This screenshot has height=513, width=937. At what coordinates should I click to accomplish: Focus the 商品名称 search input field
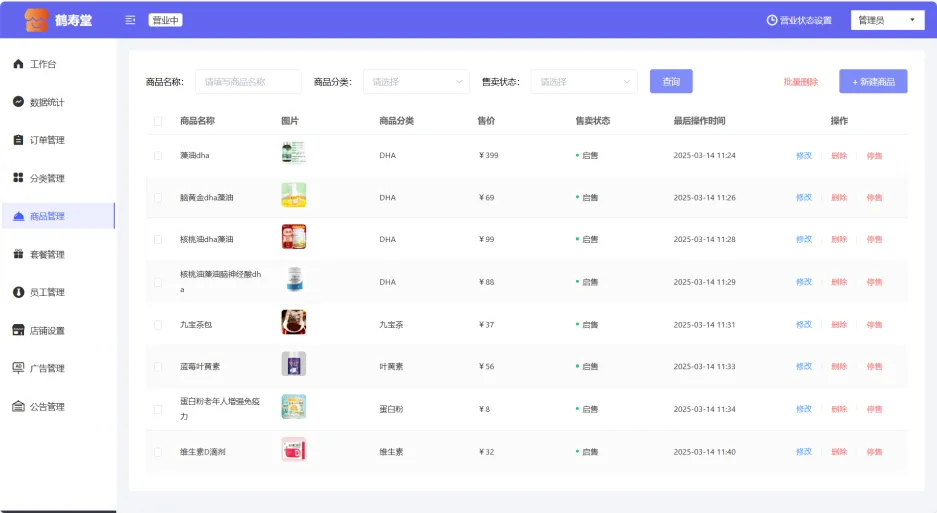pyautogui.click(x=248, y=82)
